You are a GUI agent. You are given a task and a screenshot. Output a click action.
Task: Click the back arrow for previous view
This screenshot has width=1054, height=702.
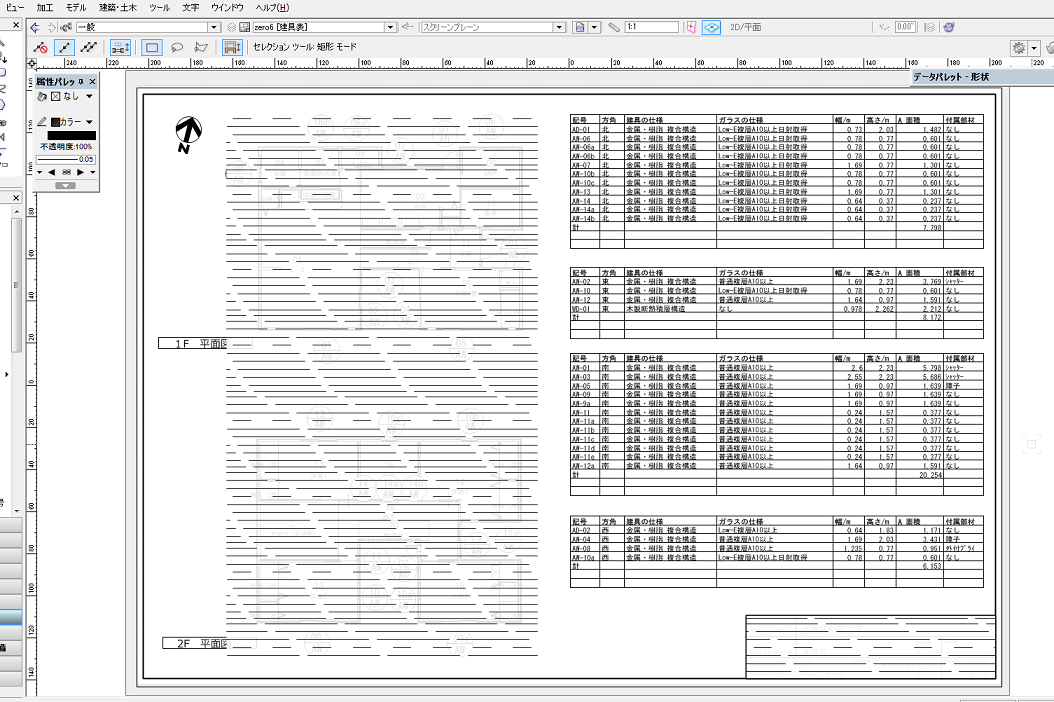click(34, 27)
